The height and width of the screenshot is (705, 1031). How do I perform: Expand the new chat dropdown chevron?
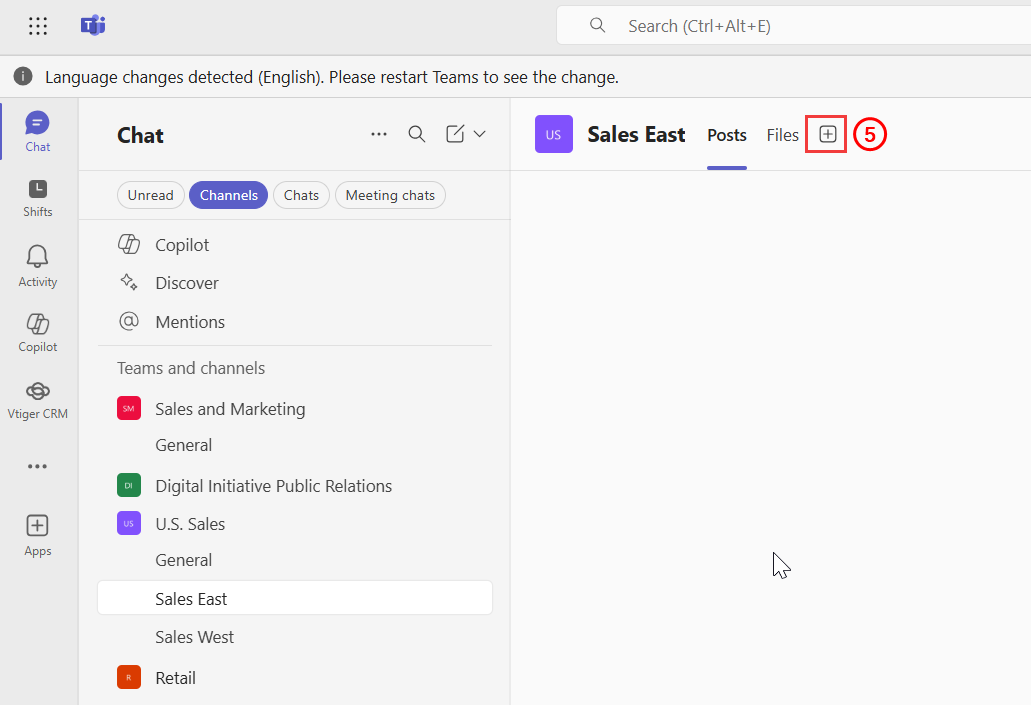pyautogui.click(x=480, y=134)
